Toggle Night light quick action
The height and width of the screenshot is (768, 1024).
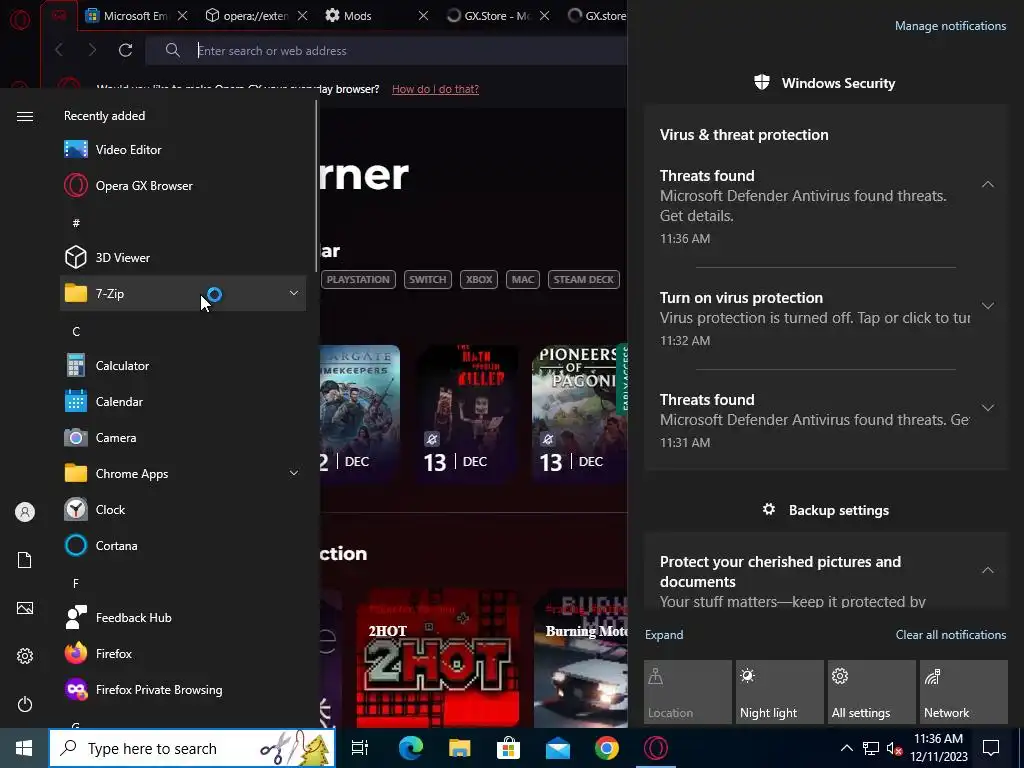point(780,692)
